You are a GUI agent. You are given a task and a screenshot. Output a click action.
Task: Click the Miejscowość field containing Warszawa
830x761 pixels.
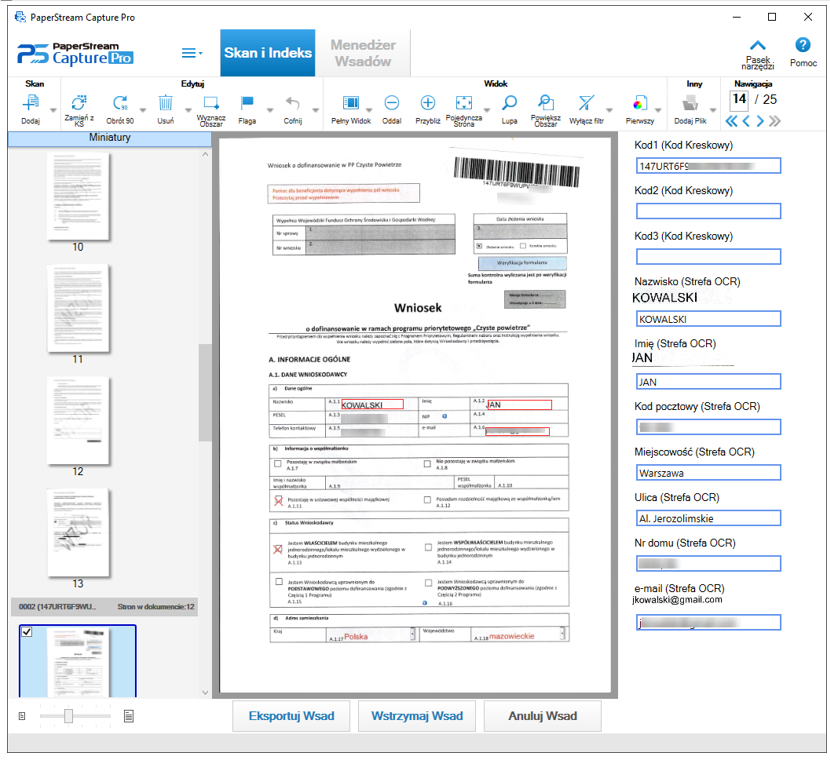pyautogui.click(x=708, y=473)
